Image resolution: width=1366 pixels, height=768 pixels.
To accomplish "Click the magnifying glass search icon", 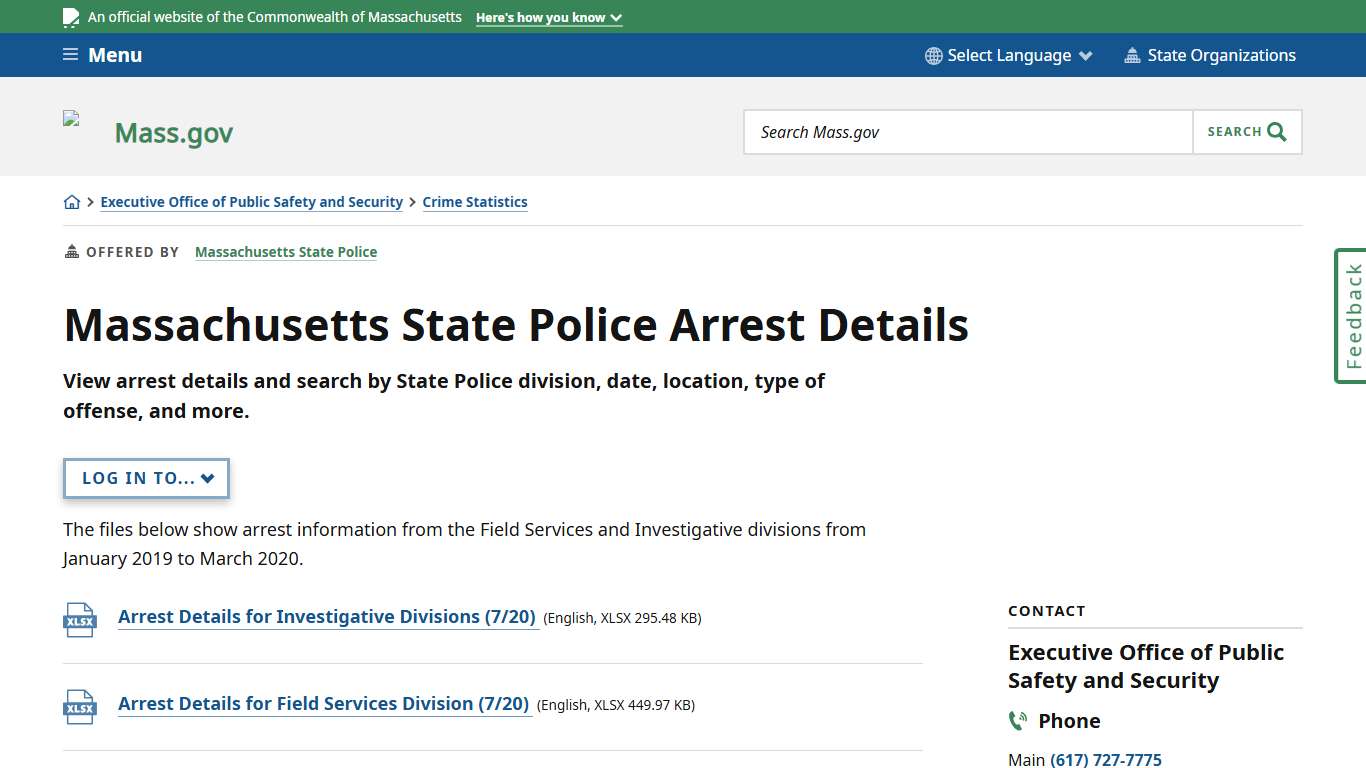I will [x=1276, y=131].
